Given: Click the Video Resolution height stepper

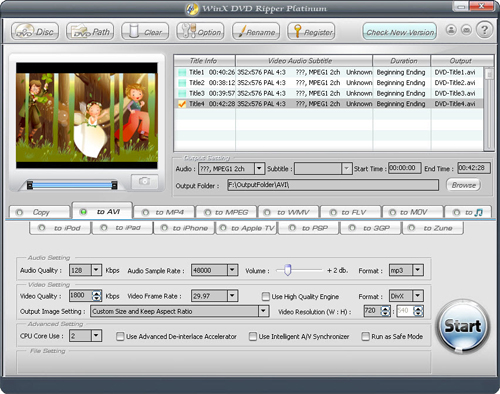Looking at the screenshot, I should pyautogui.click(x=419, y=311).
